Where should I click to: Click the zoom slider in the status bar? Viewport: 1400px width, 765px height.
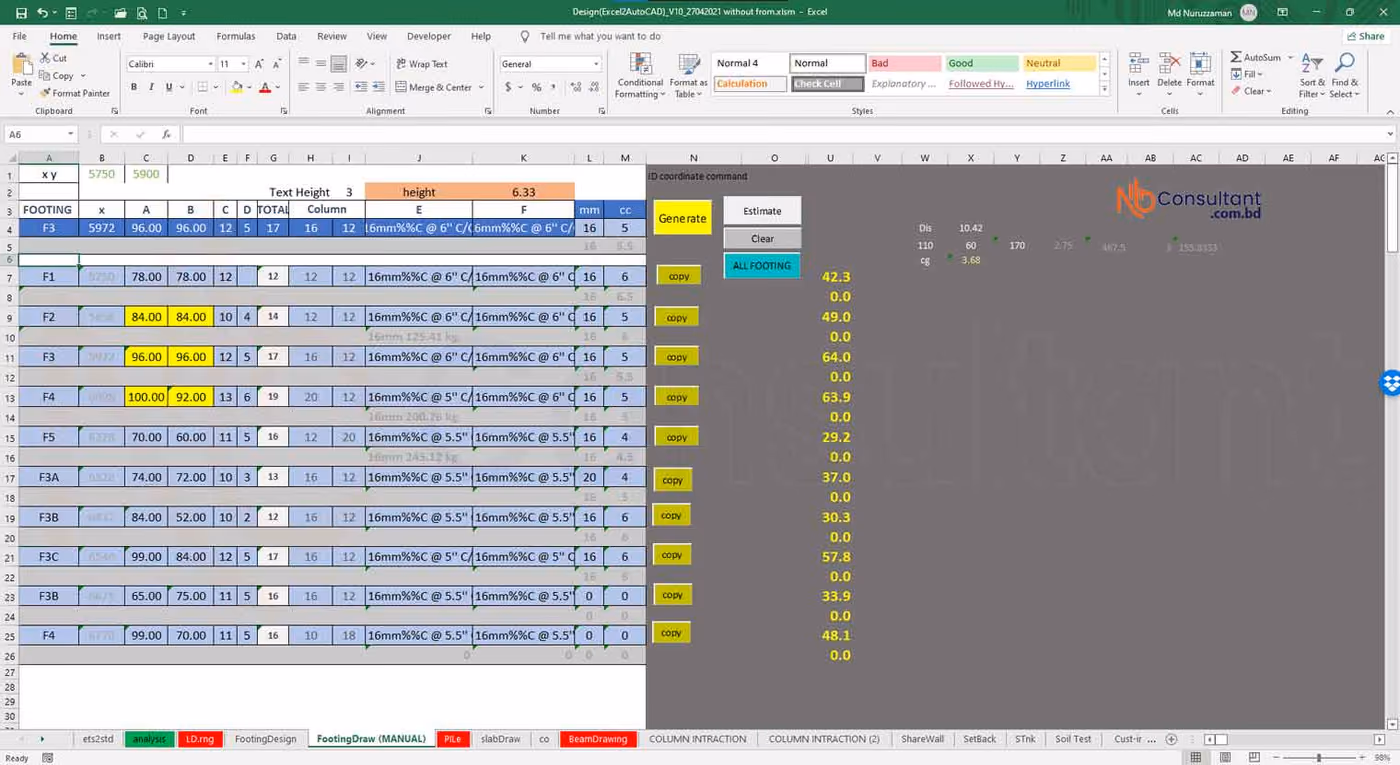pyautogui.click(x=1319, y=758)
